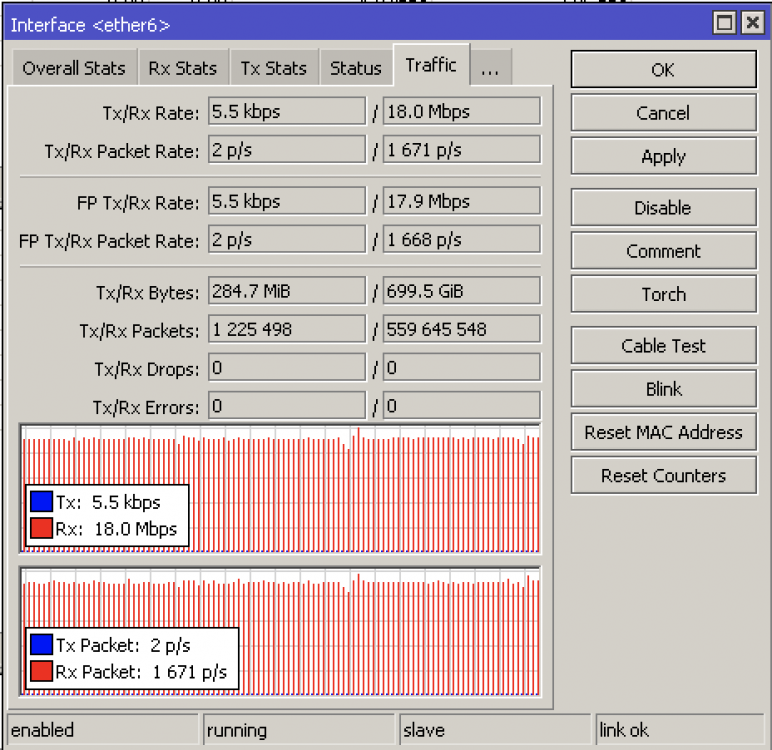772x750 pixels.
Task: Run the Cable Test
Action: [x=663, y=346]
